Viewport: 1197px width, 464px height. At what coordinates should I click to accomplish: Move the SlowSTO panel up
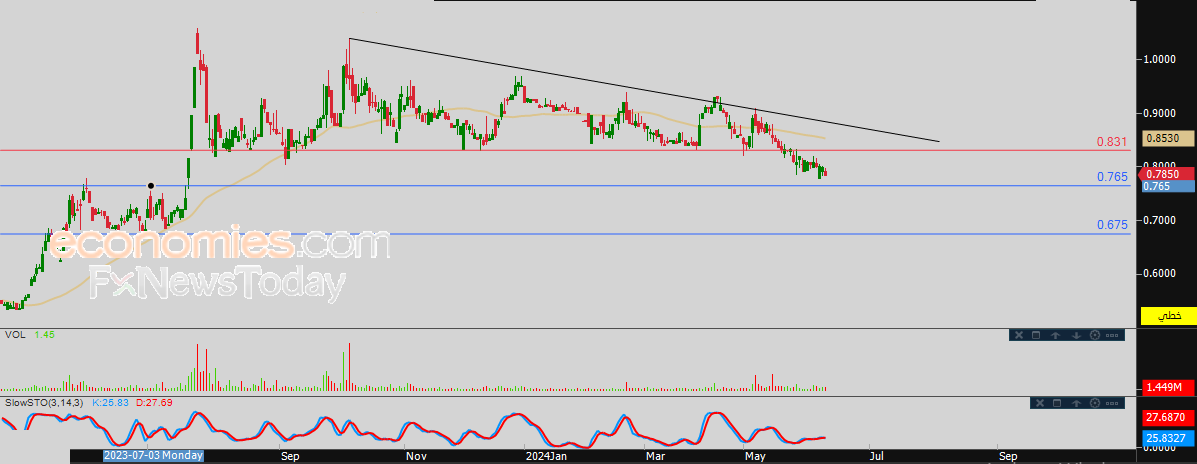click(1076, 403)
